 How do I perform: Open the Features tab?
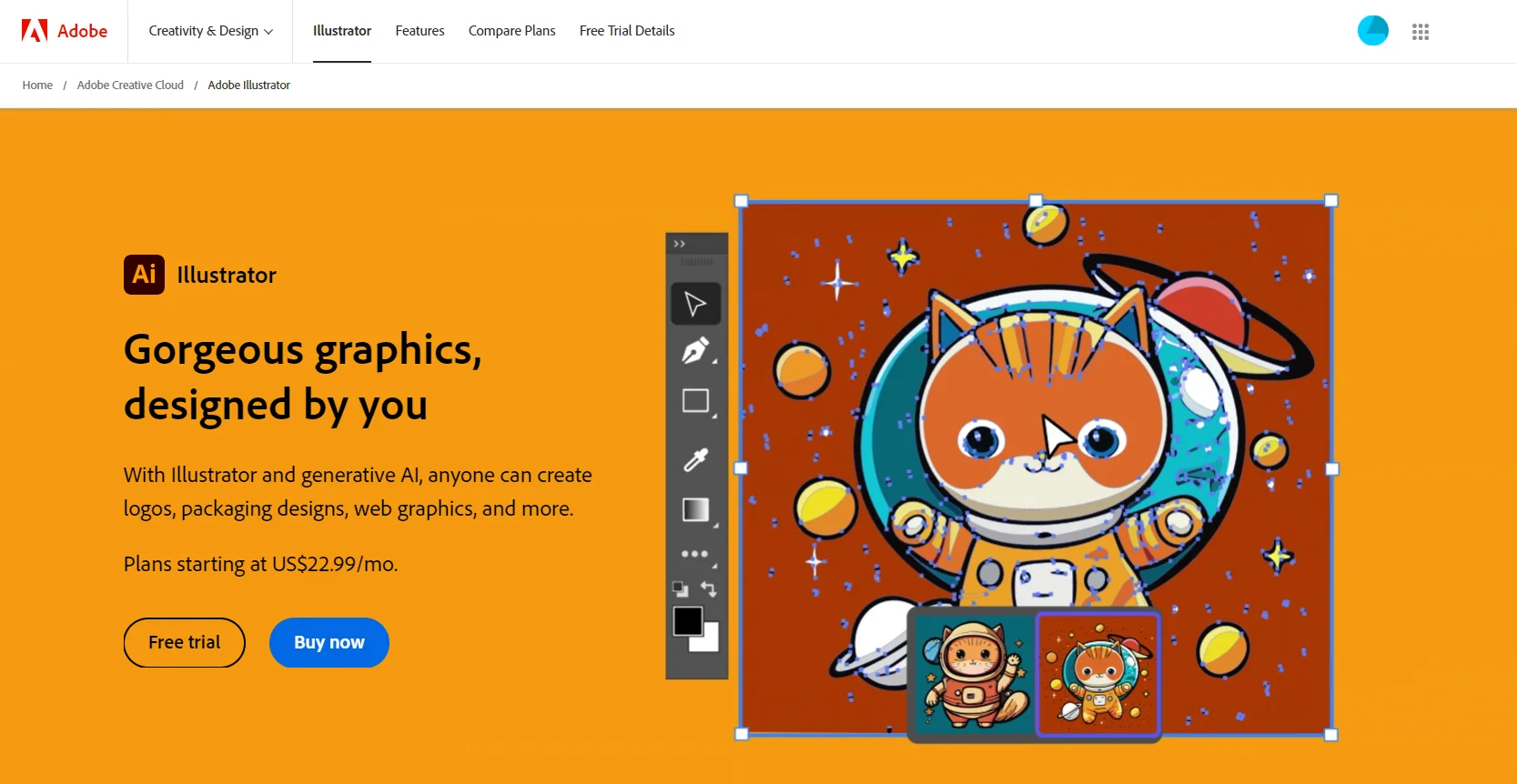click(420, 31)
